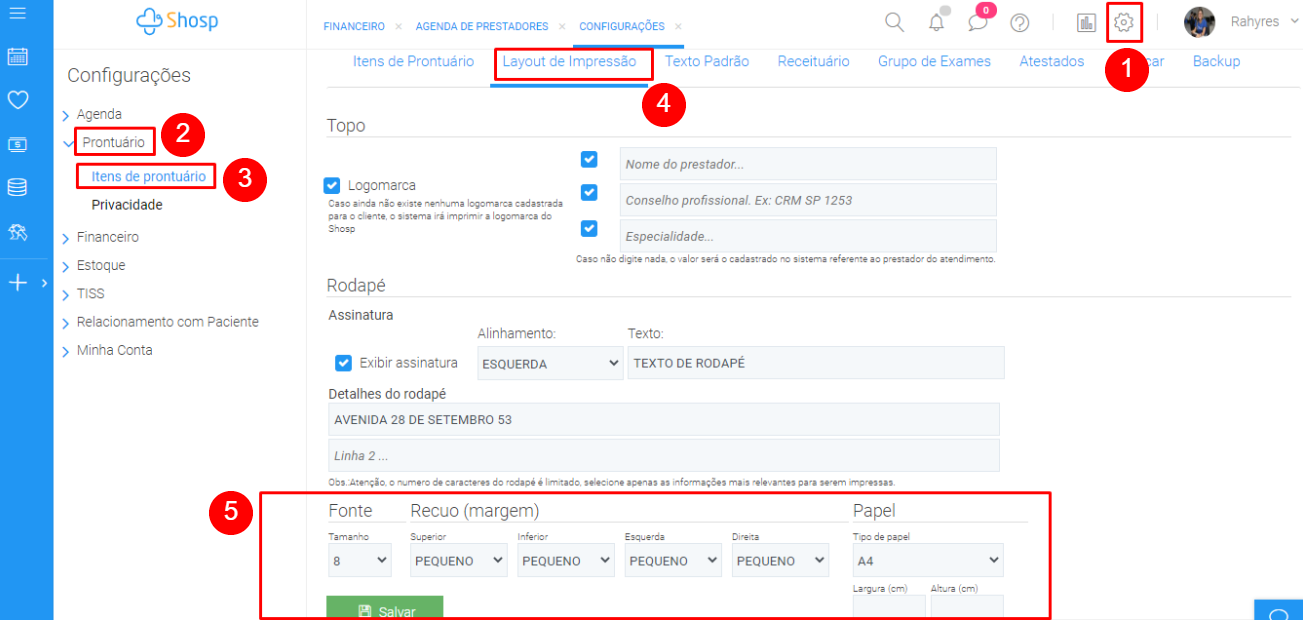Open the heart icon in sidebar

(17, 100)
